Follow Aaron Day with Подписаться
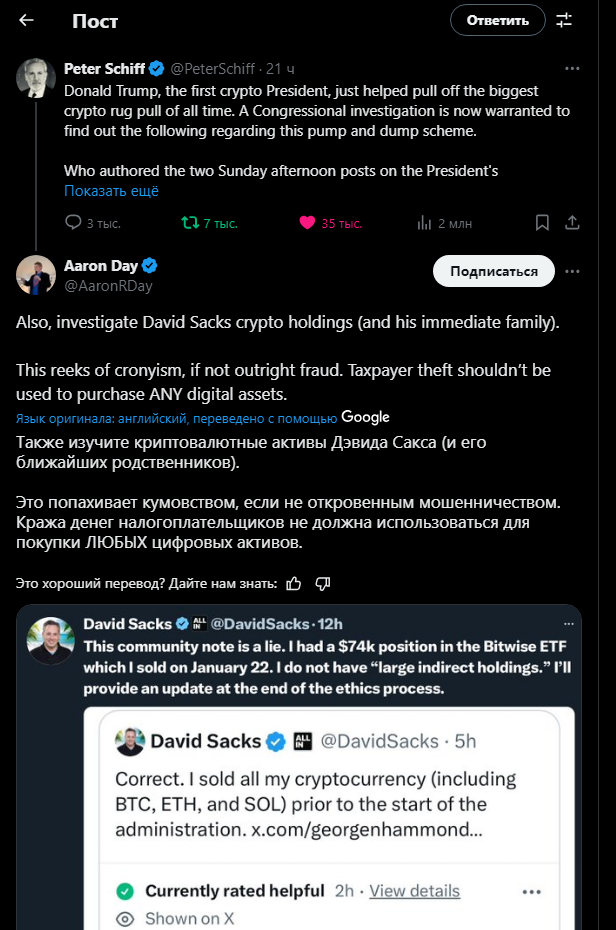Viewport: 616px width, 930px height. [x=494, y=271]
